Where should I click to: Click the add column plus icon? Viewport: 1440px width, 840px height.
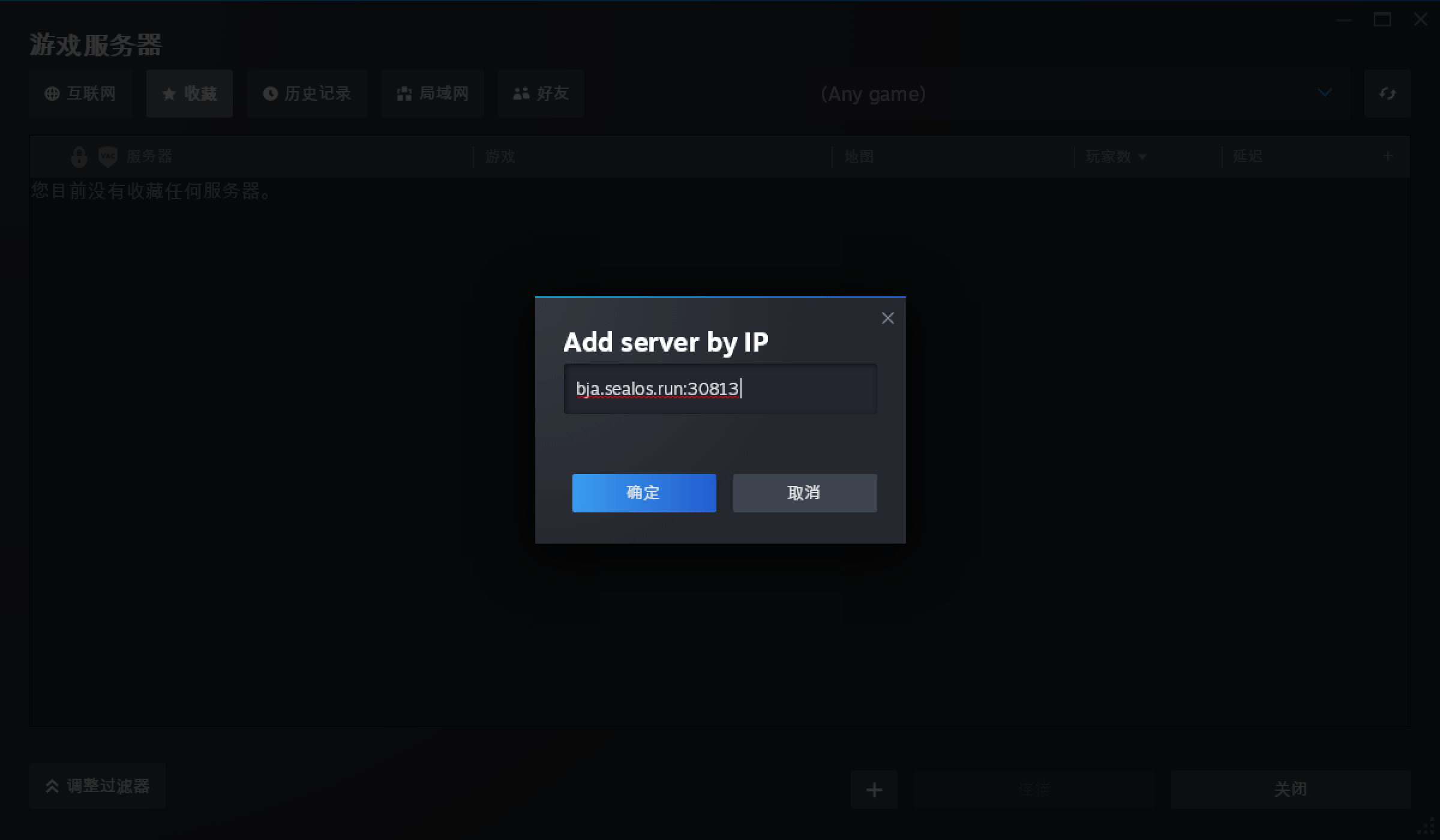[1388, 157]
